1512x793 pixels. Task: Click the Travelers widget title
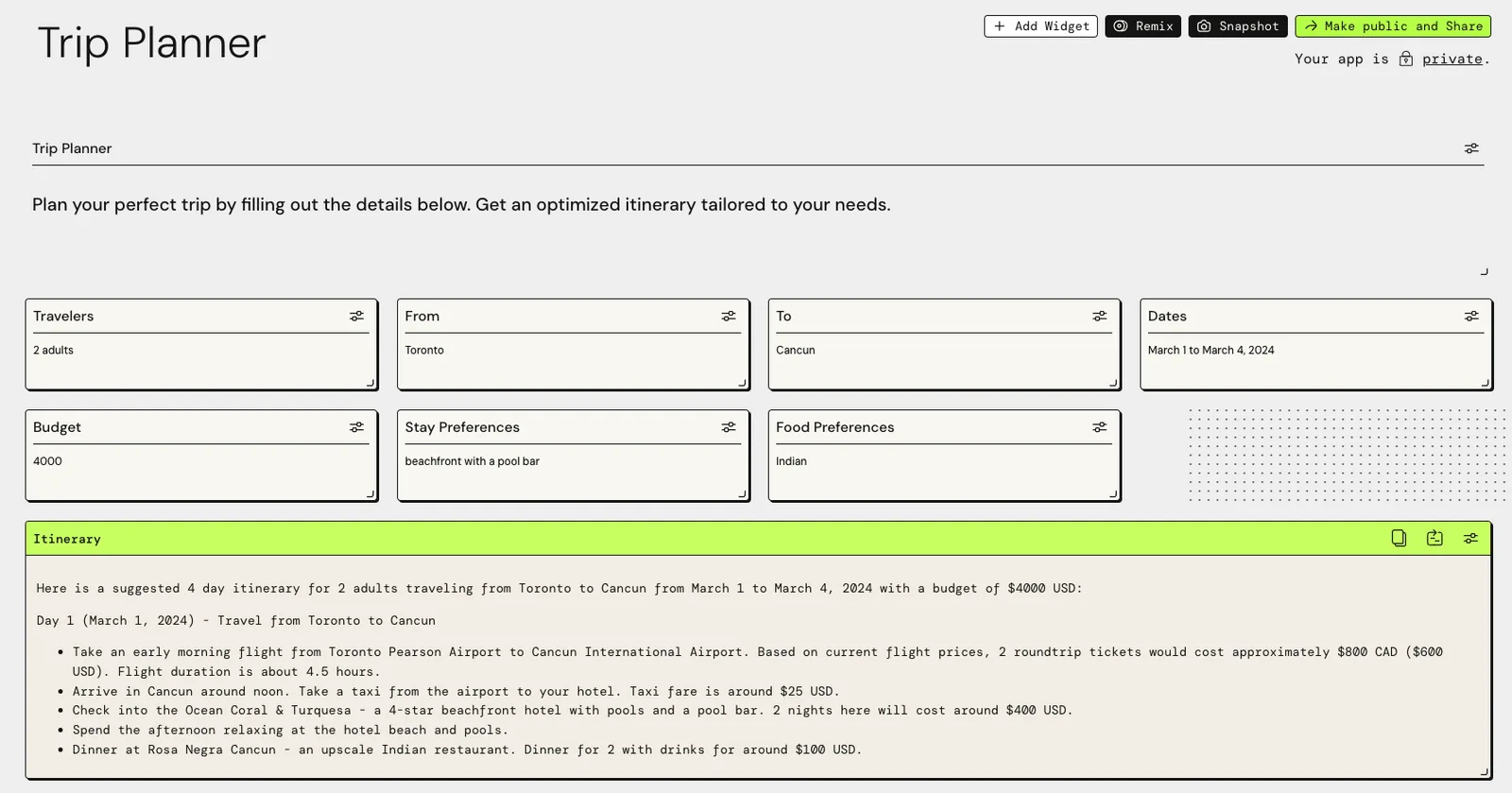point(63,317)
